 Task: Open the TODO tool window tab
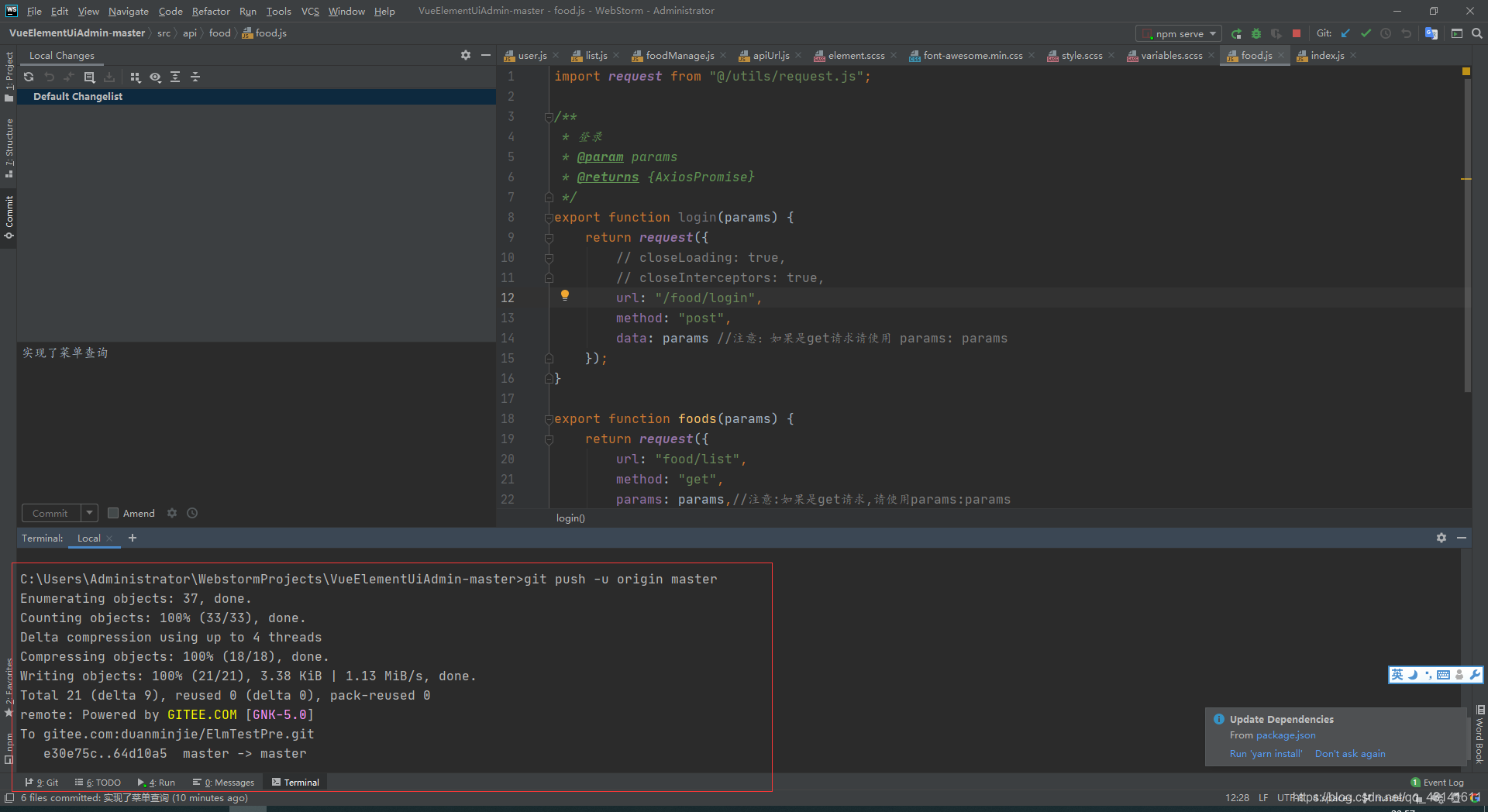point(98,783)
